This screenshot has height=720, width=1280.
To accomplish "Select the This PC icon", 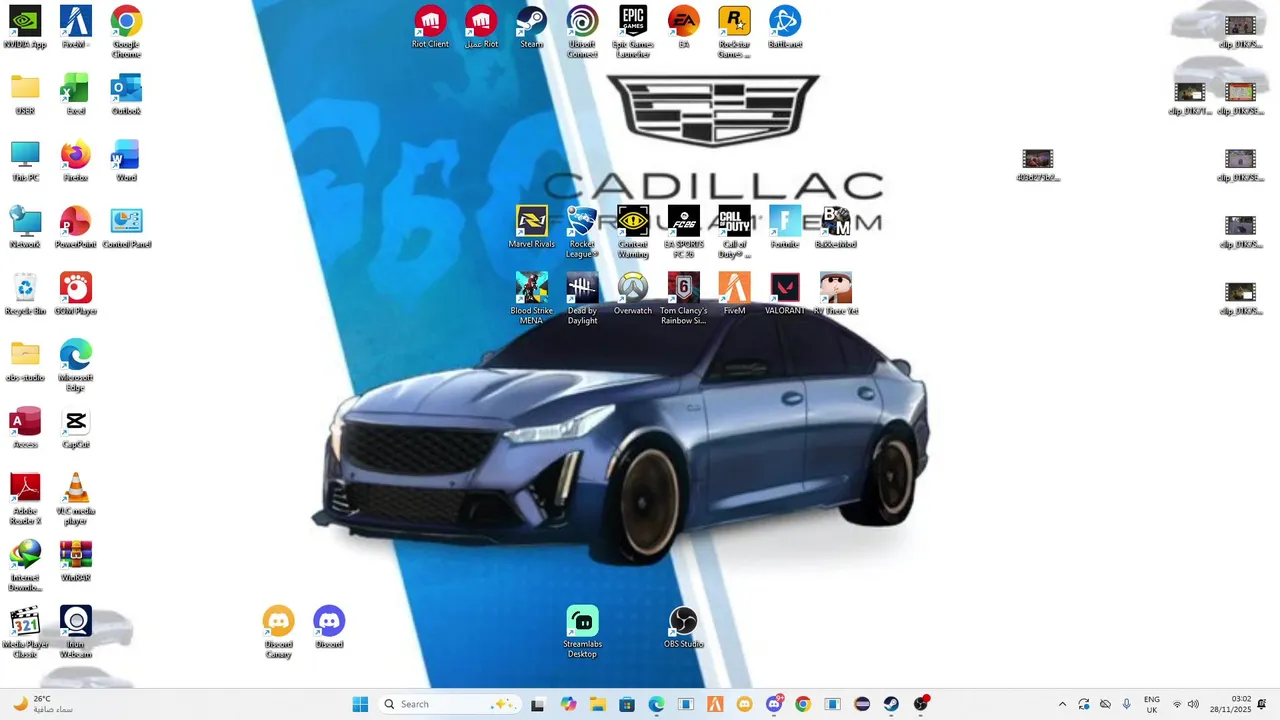I will (x=25, y=161).
